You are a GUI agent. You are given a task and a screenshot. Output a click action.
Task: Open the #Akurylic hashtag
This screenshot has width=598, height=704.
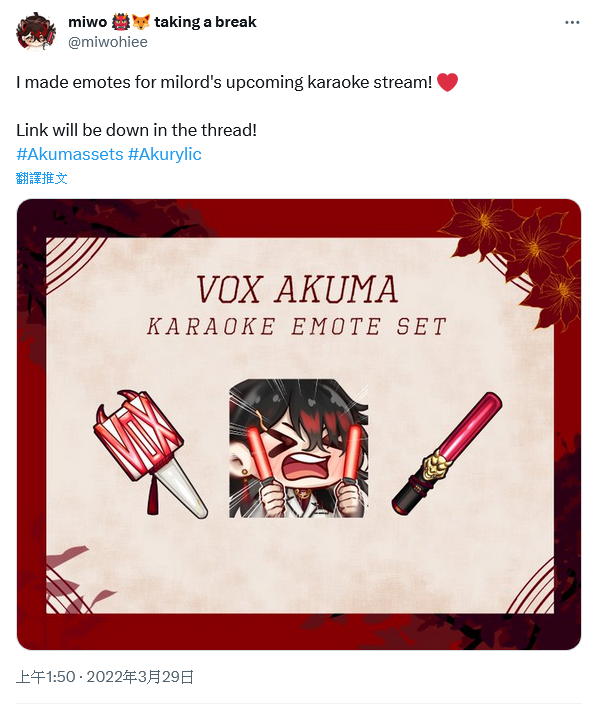tap(165, 154)
